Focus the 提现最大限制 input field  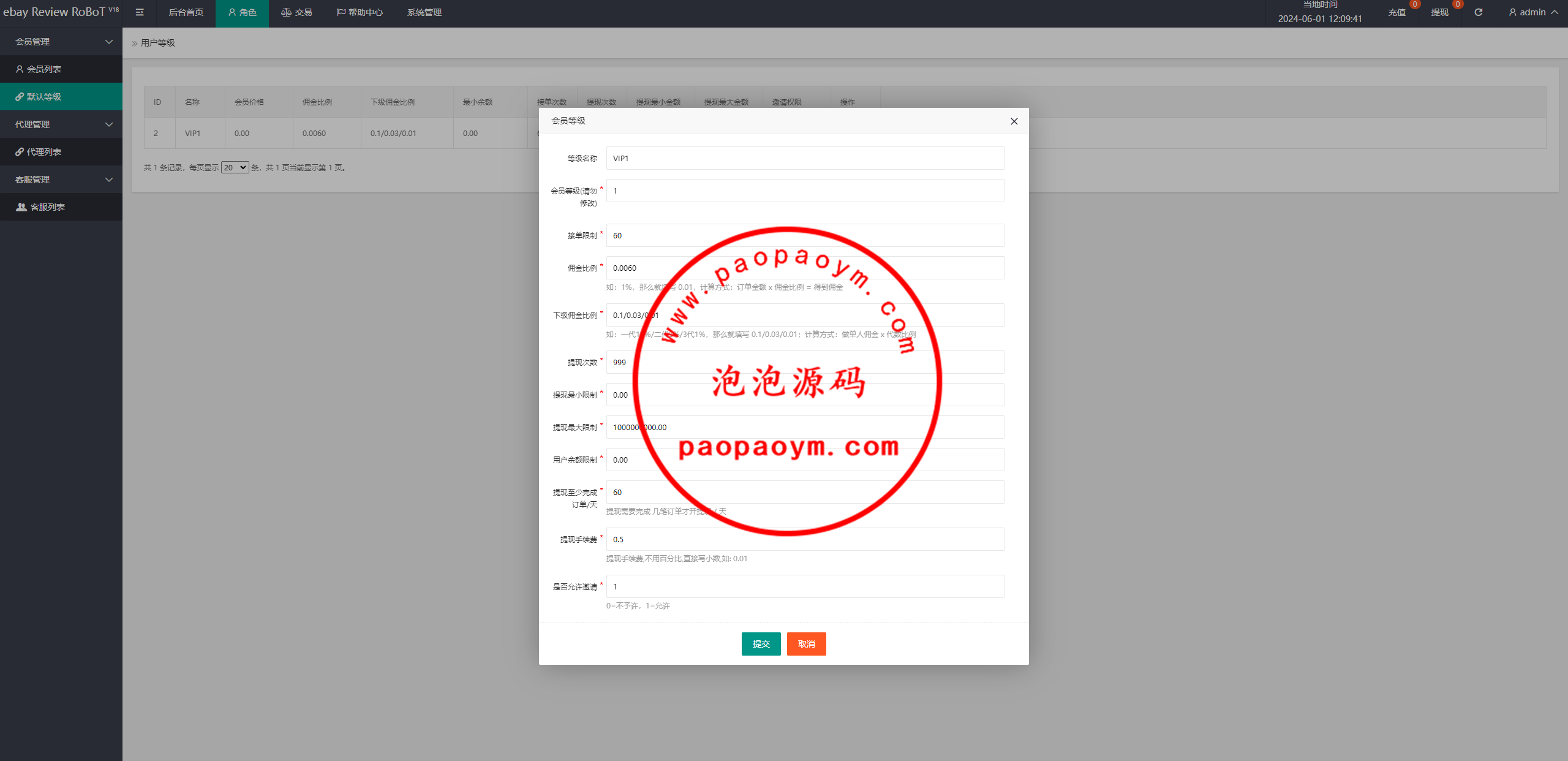[x=805, y=427]
